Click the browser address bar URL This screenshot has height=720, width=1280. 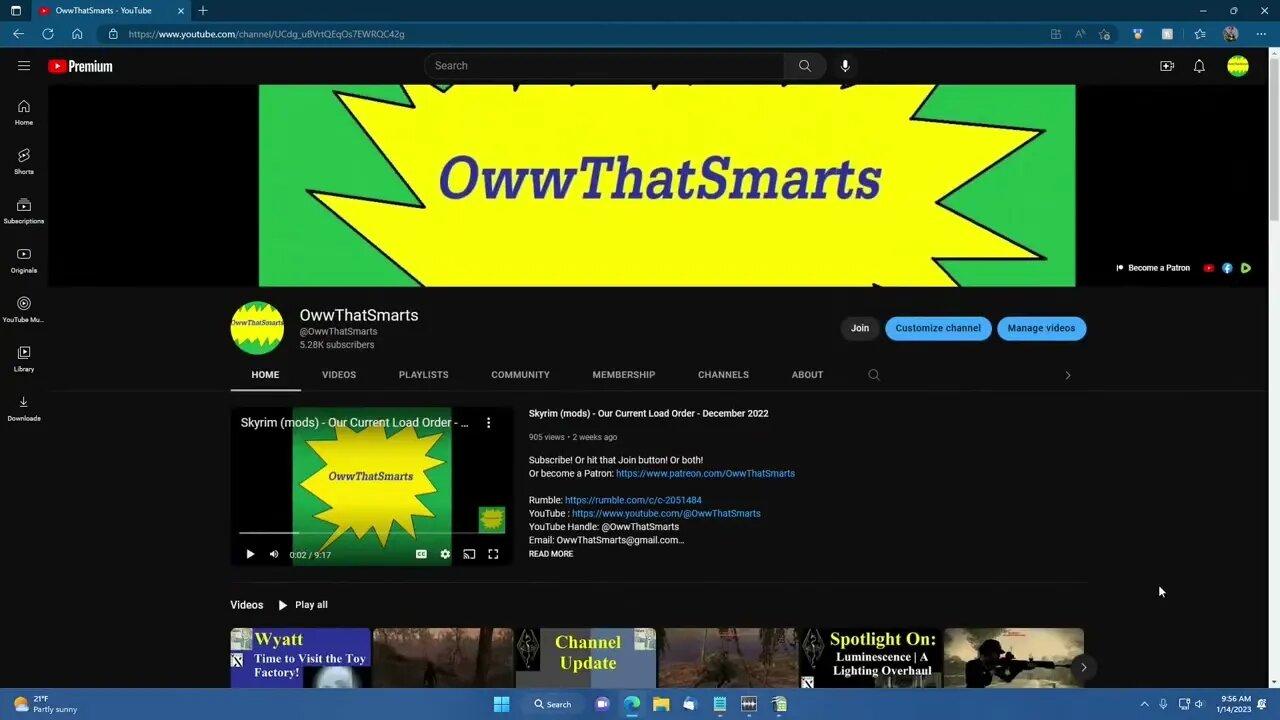click(266, 34)
